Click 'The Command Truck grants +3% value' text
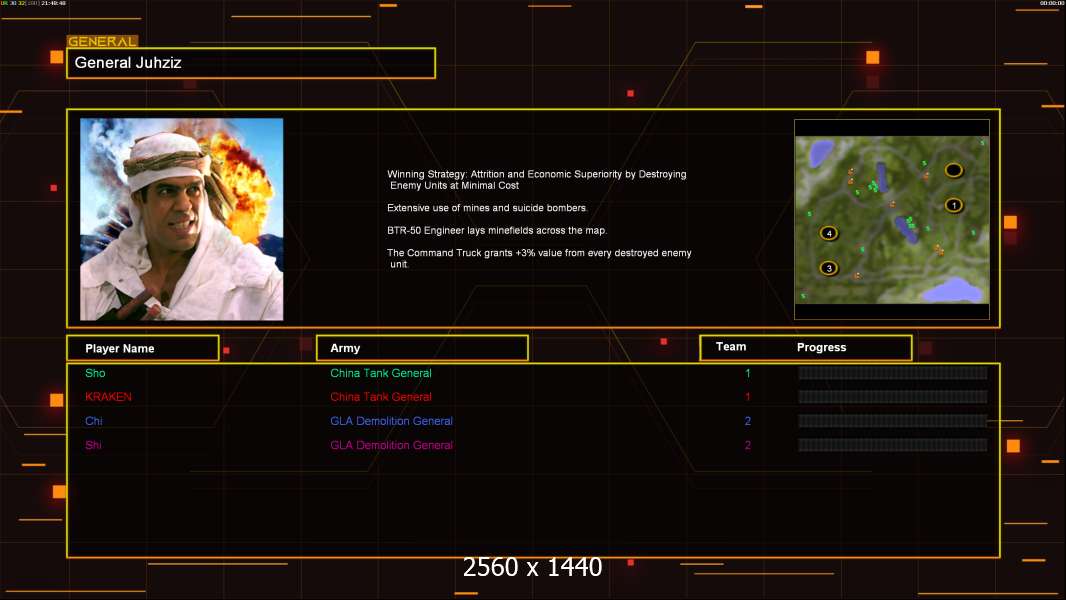This screenshot has height=600, width=1066. [x=539, y=258]
